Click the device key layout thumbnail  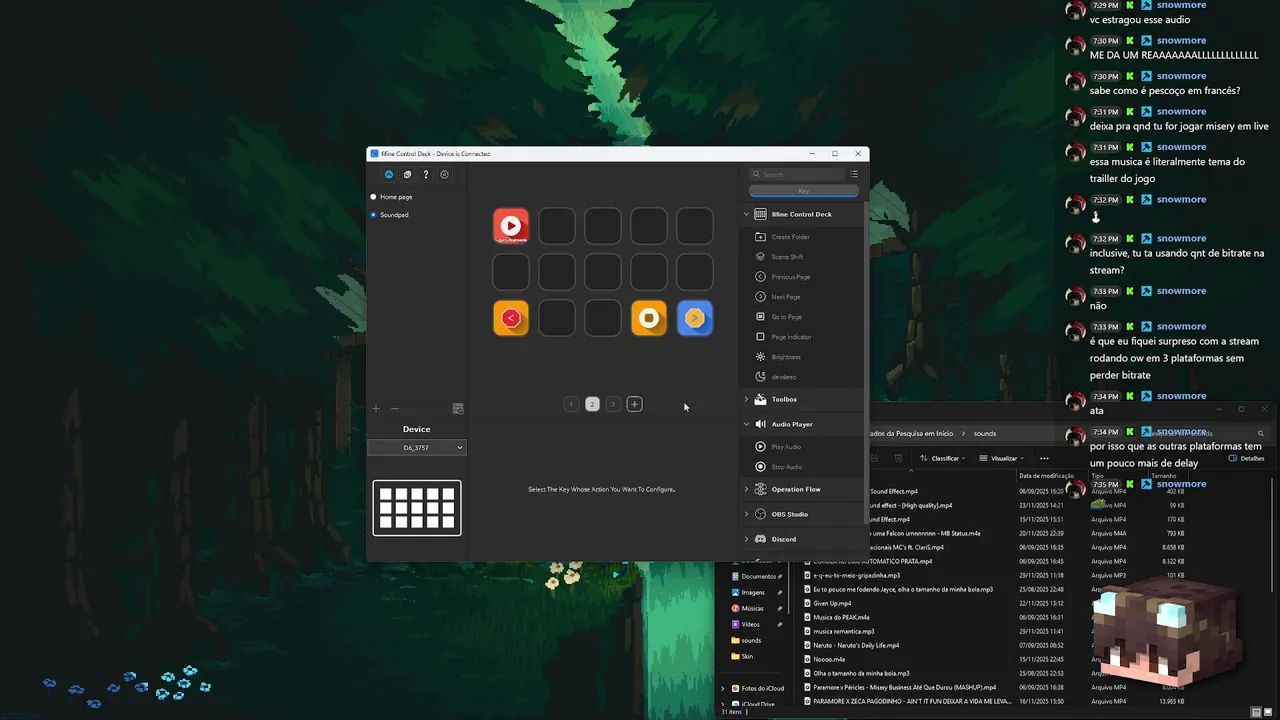417,508
